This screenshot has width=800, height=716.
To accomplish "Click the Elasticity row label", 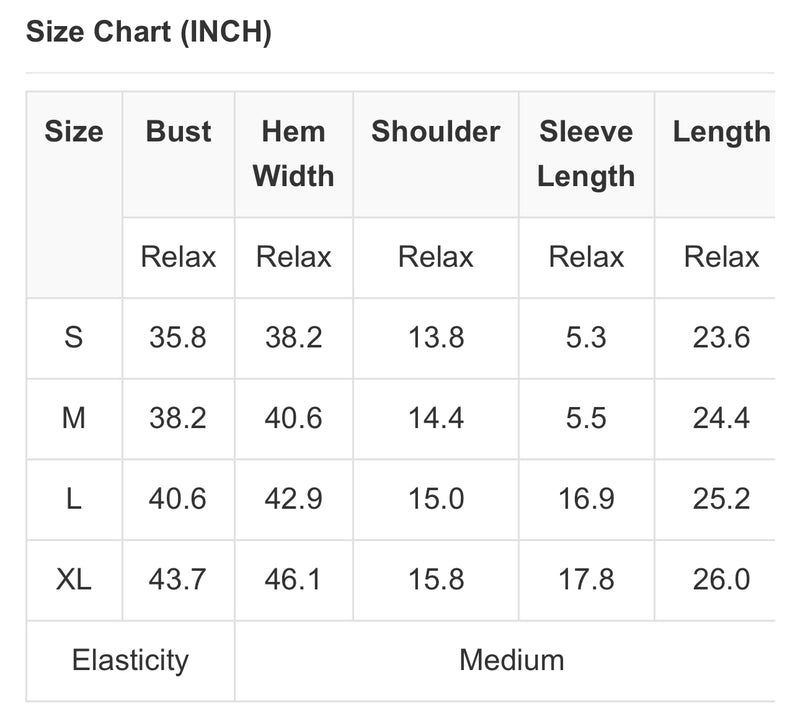I will 130,660.
